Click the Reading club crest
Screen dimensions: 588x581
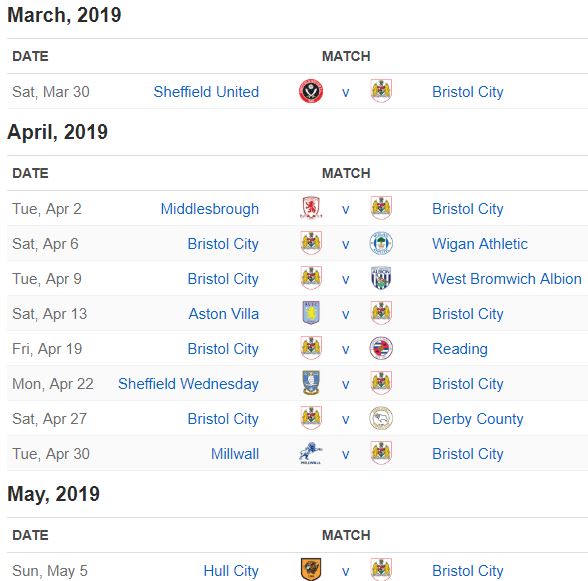(381, 348)
